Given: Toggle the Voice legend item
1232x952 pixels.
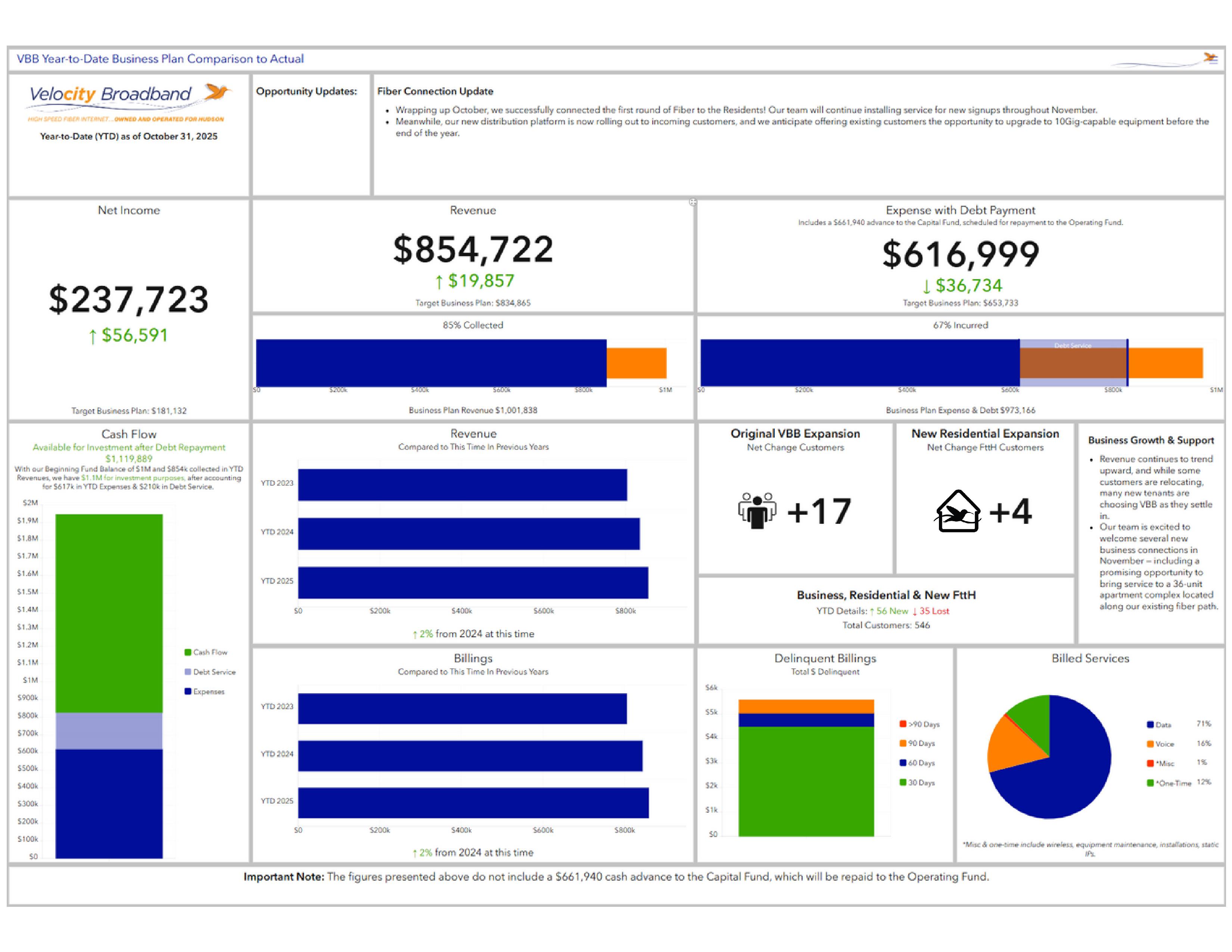Looking at the screenshot, I should [1161, 744].
